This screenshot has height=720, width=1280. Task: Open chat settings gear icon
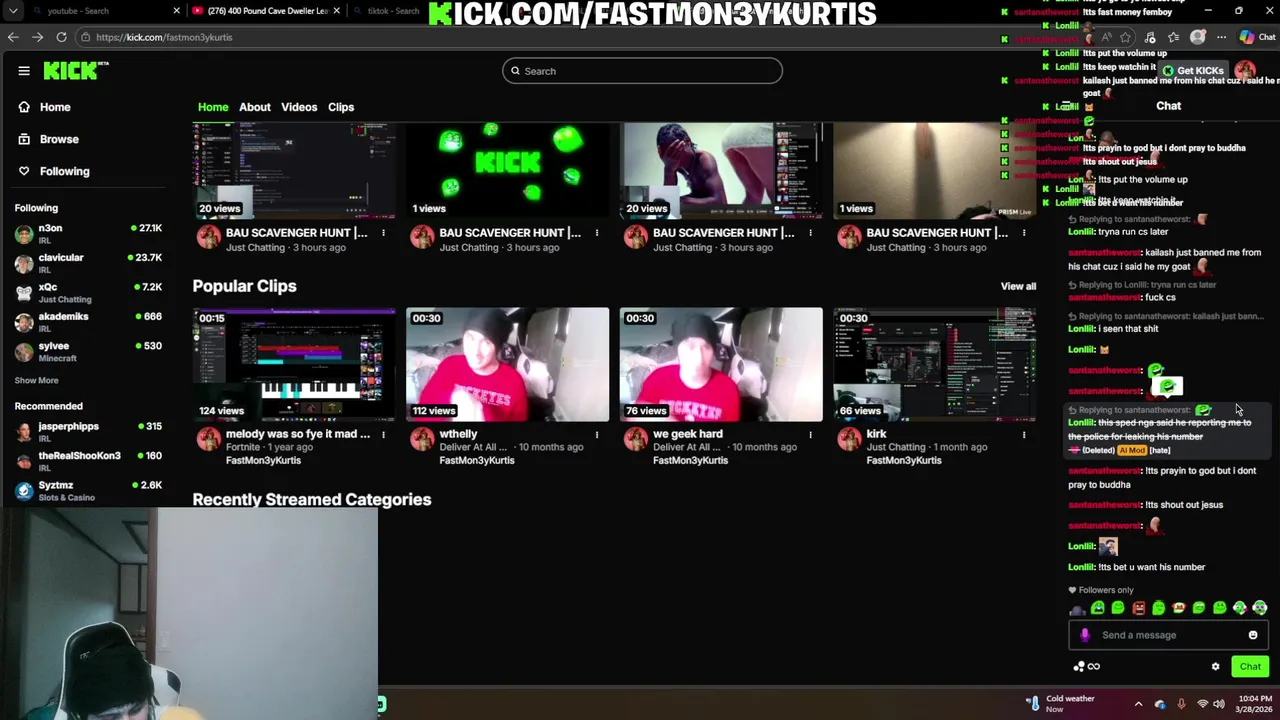[x=1216, y=667]
